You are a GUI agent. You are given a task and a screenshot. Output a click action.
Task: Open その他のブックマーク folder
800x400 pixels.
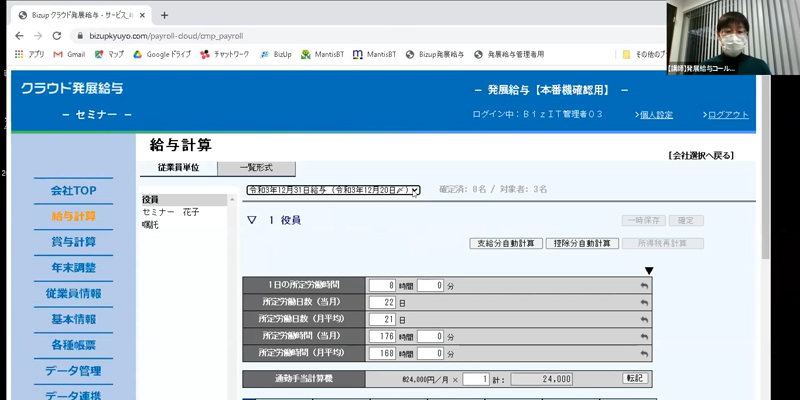tap(644, 54)
